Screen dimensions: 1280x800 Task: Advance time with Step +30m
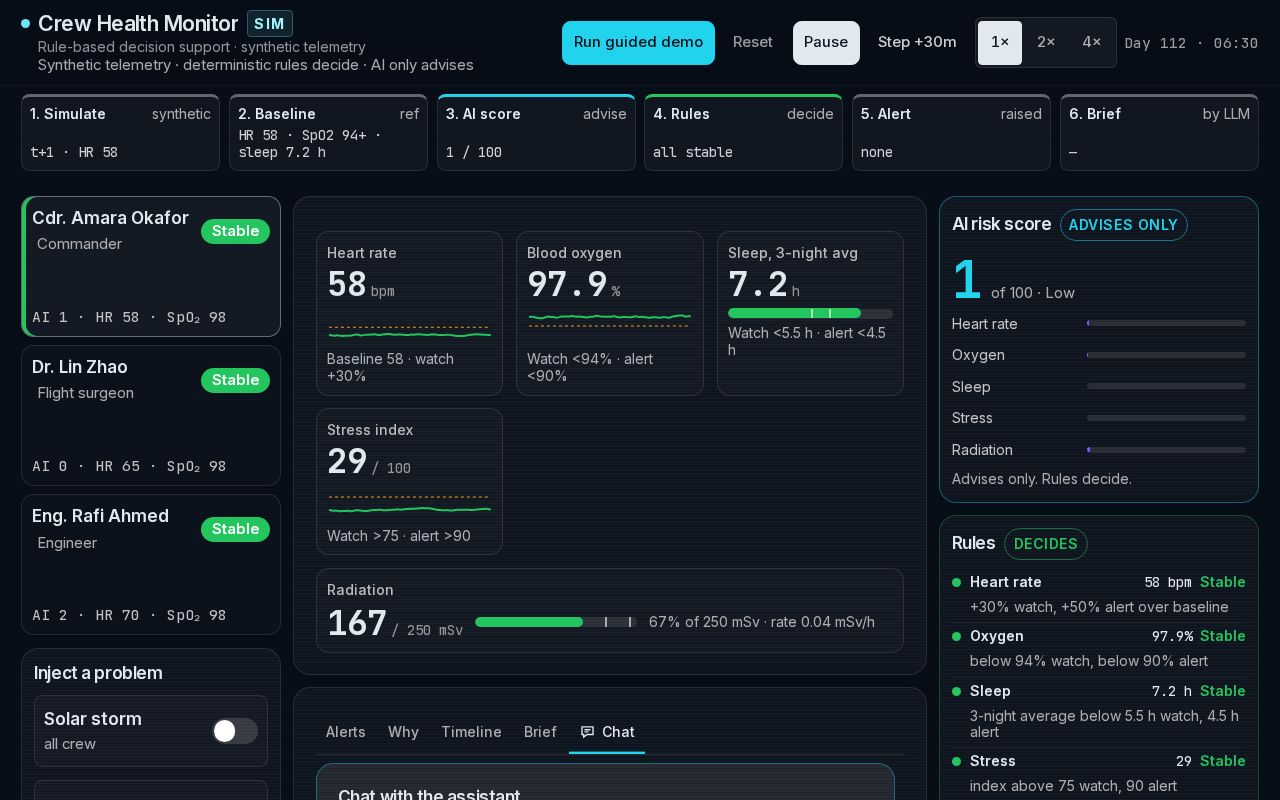(917, 42)
